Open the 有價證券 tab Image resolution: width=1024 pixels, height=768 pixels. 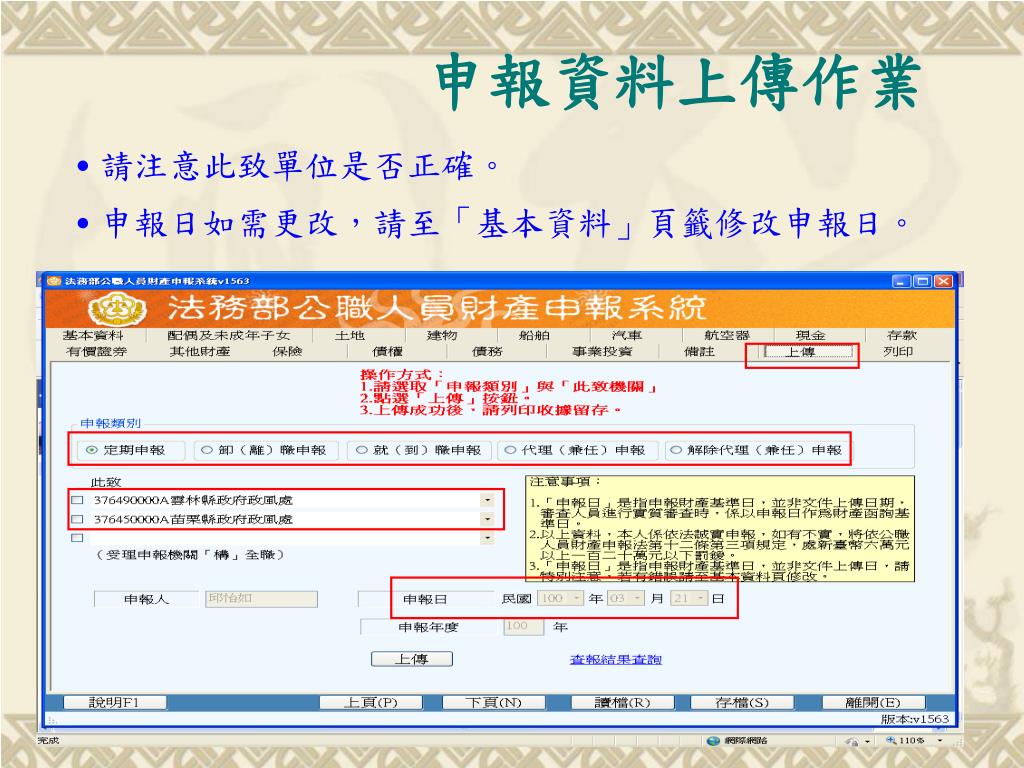(x=97, y=351)
